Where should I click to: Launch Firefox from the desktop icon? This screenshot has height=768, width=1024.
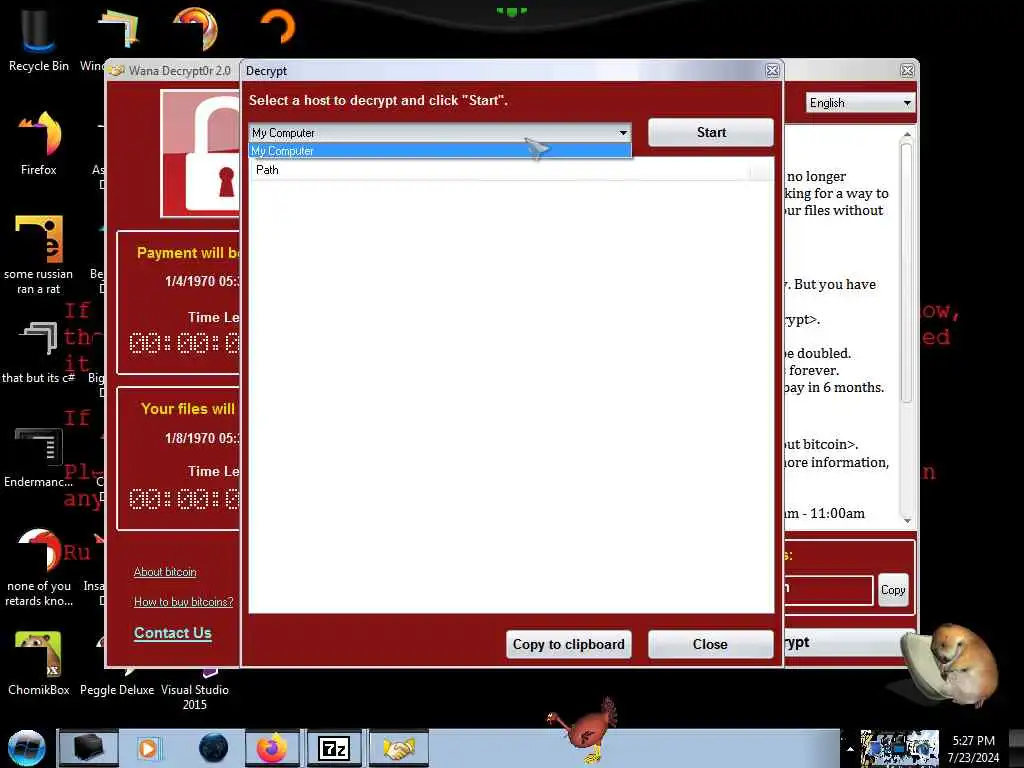coord(39,144)
